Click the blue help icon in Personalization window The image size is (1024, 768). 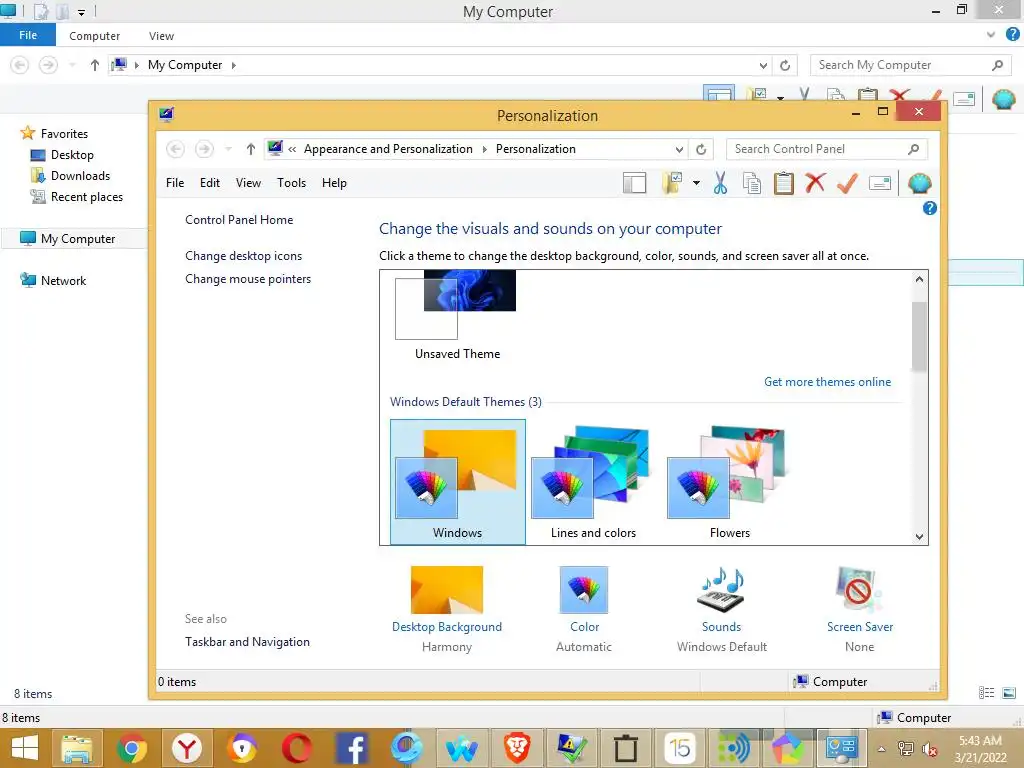929,208
